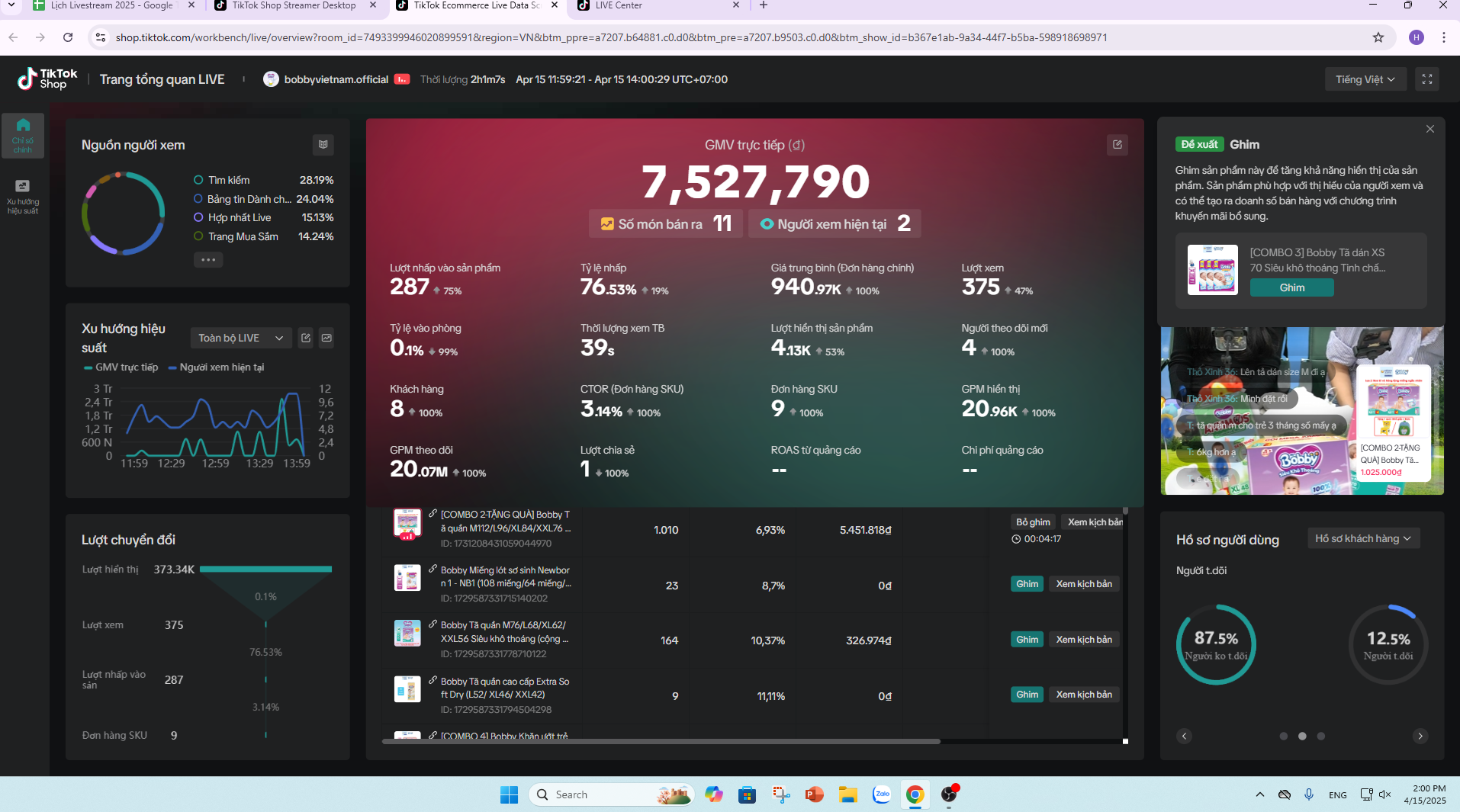Click the link icon of Bobby Miếng lót sơ sinh

(433, 569)
